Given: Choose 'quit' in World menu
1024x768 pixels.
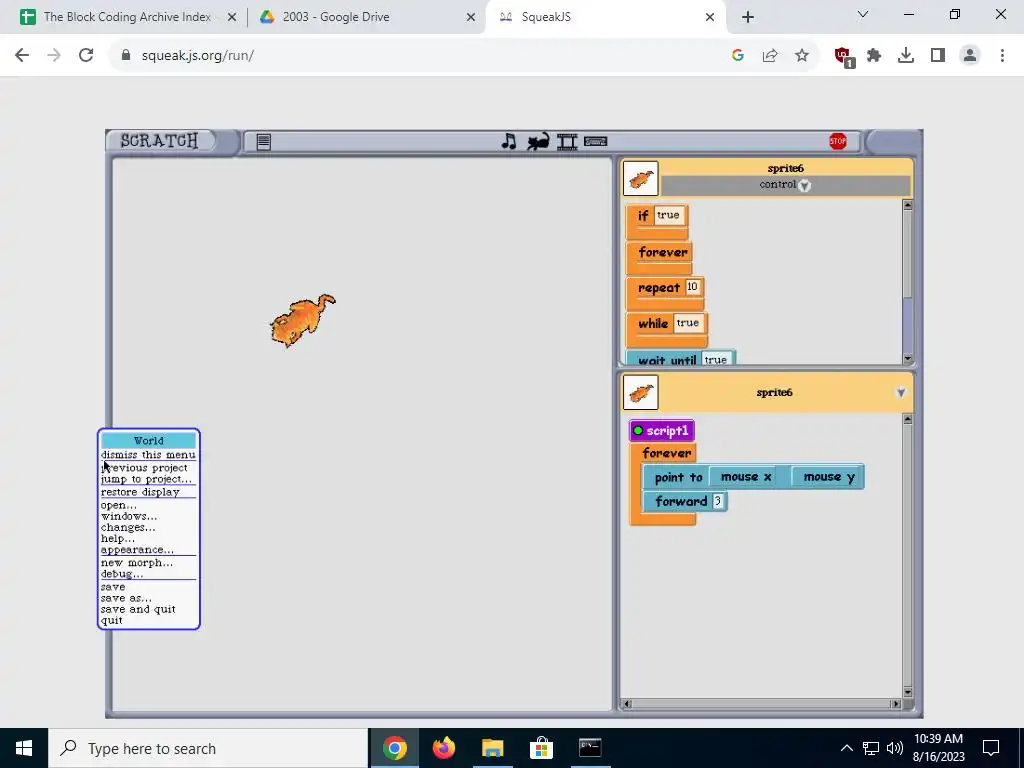Looking at the screenshot, I should [x=148, y=620].
